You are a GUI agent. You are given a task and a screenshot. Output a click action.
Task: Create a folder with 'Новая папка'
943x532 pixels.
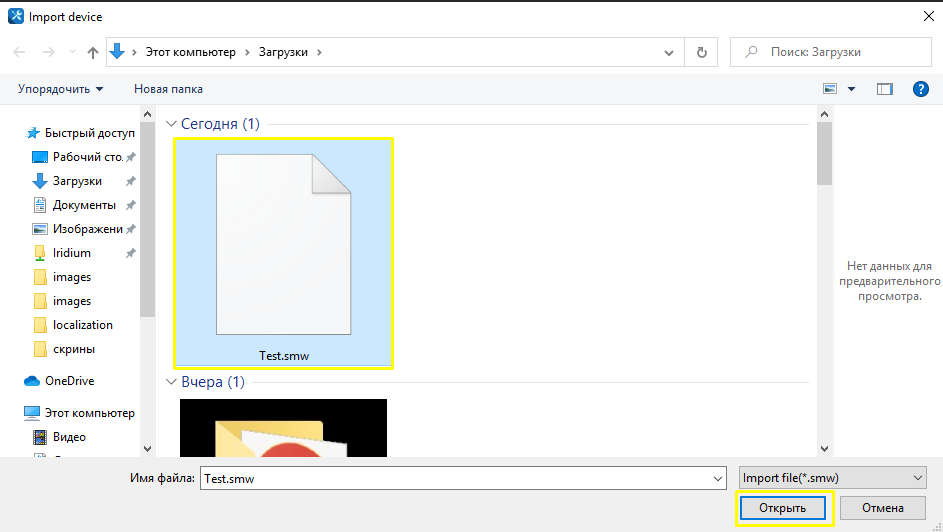click(x=168, y=89)
